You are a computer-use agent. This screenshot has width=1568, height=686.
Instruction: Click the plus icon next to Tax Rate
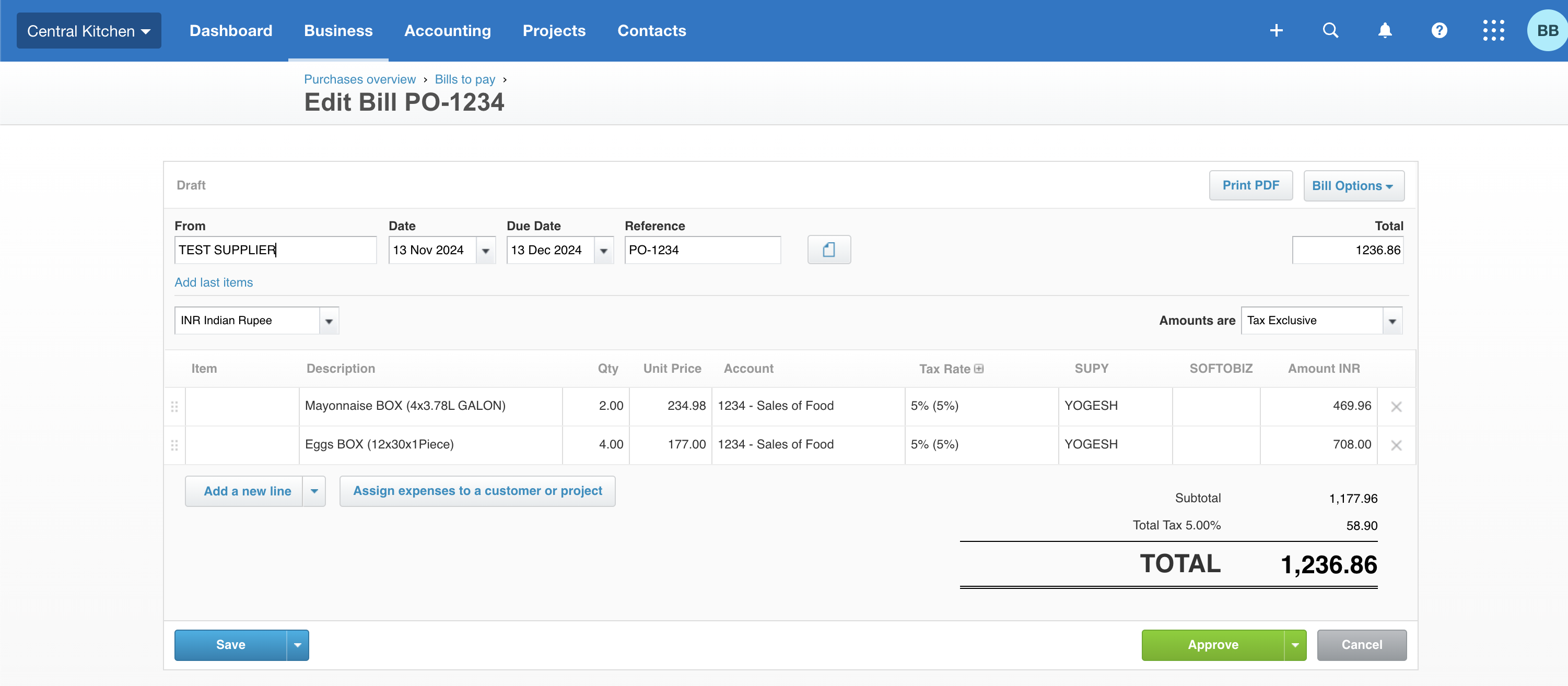tap(979, 369)
